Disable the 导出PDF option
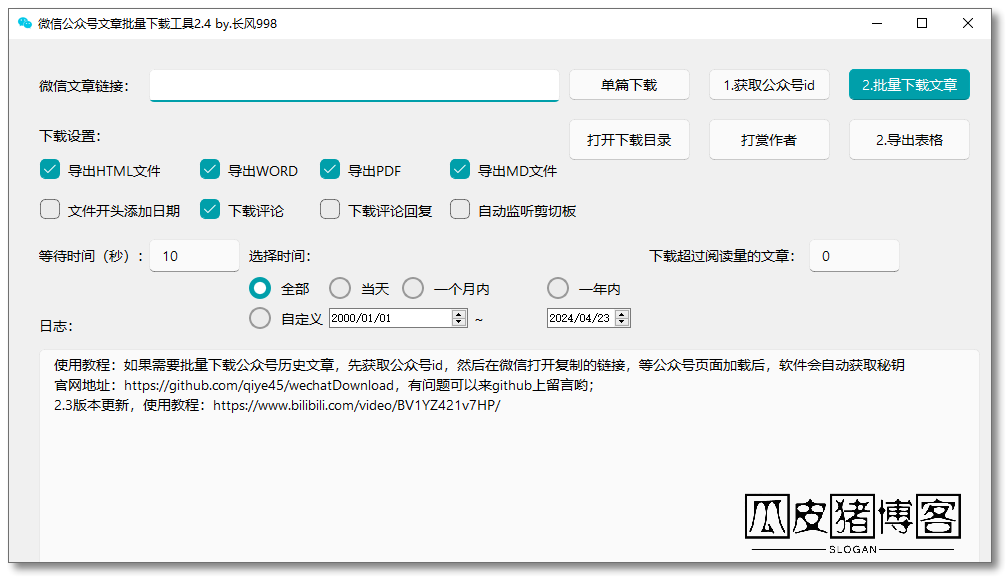 click(x=330, y=170)
